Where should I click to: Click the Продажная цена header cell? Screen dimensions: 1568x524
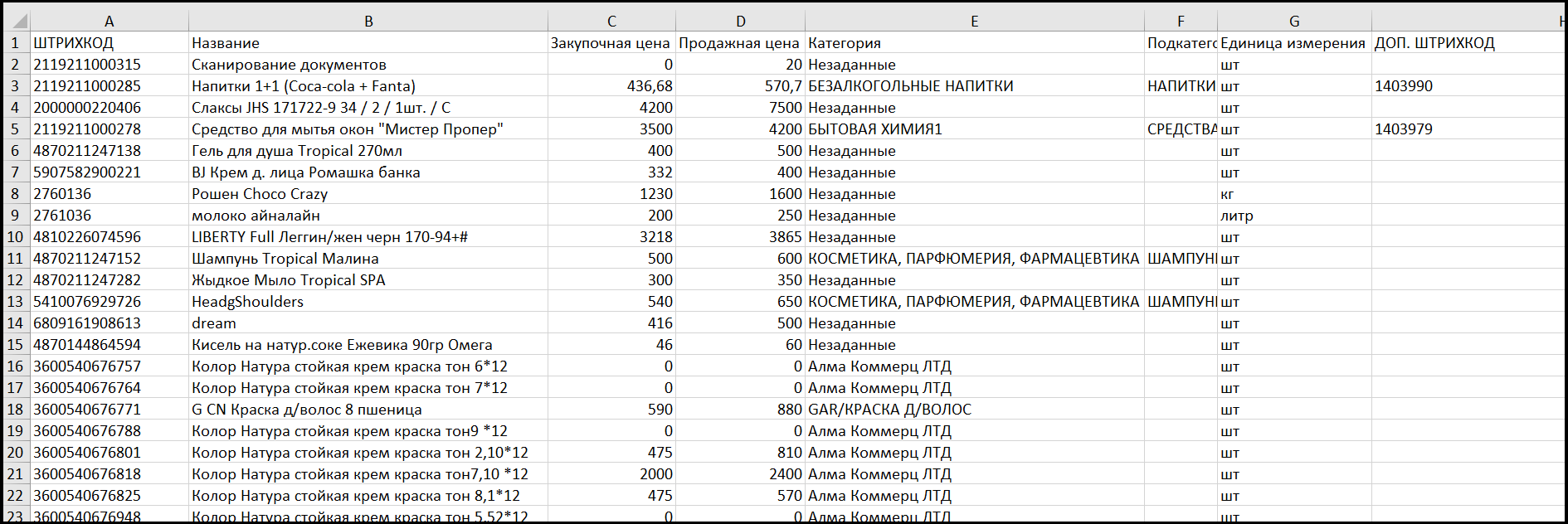740,42
